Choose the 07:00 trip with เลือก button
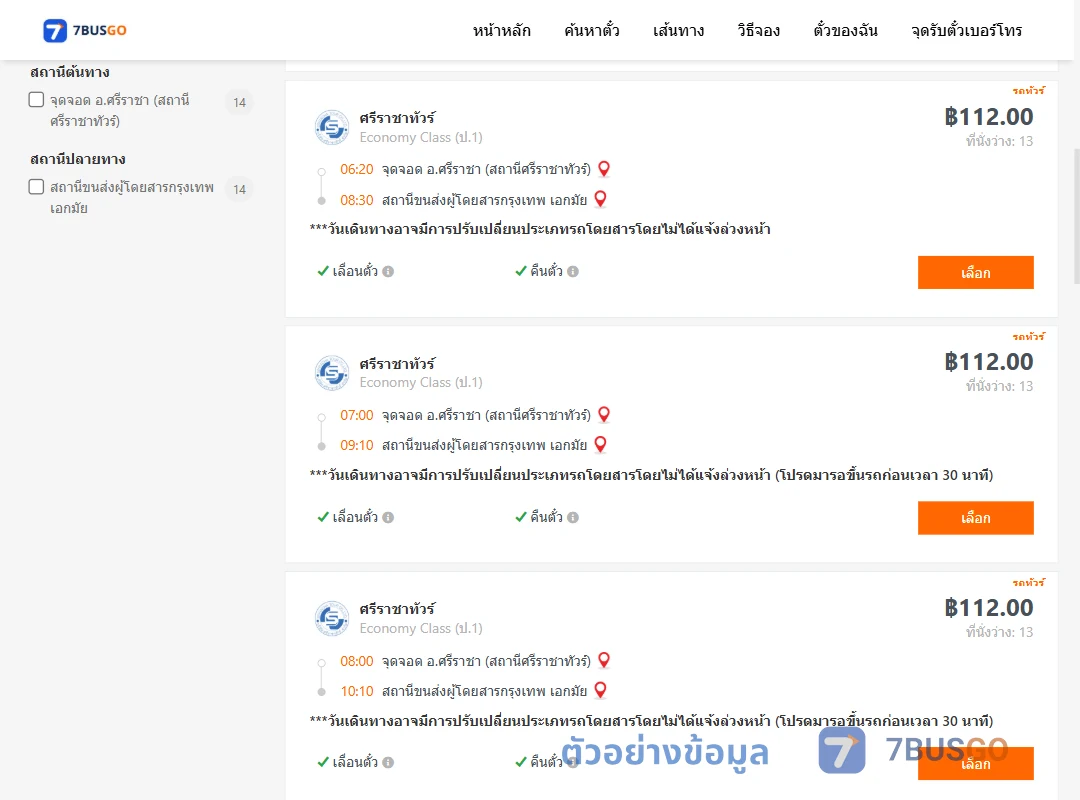 975,518
